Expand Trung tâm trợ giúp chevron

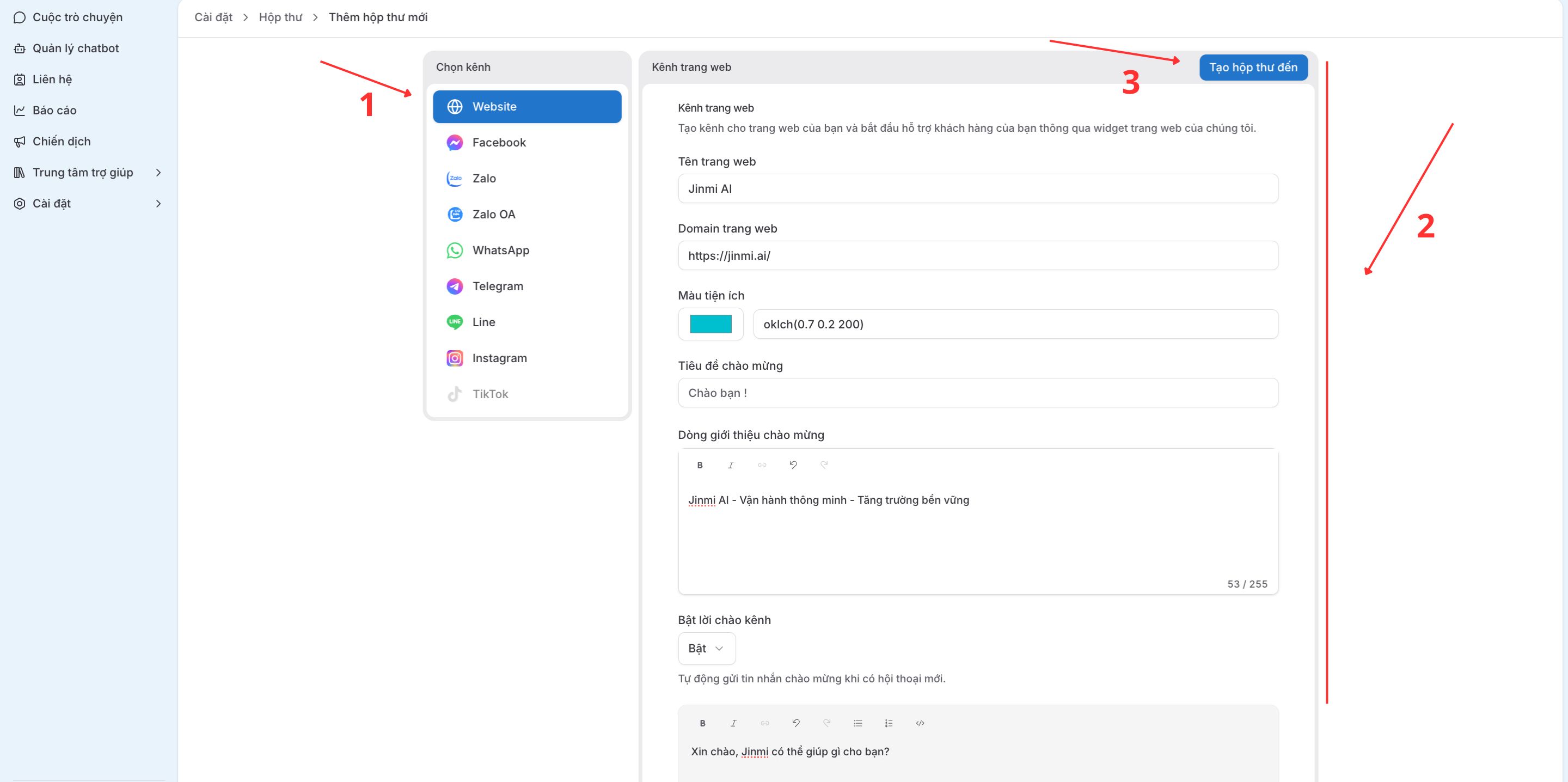click(158, 173)
